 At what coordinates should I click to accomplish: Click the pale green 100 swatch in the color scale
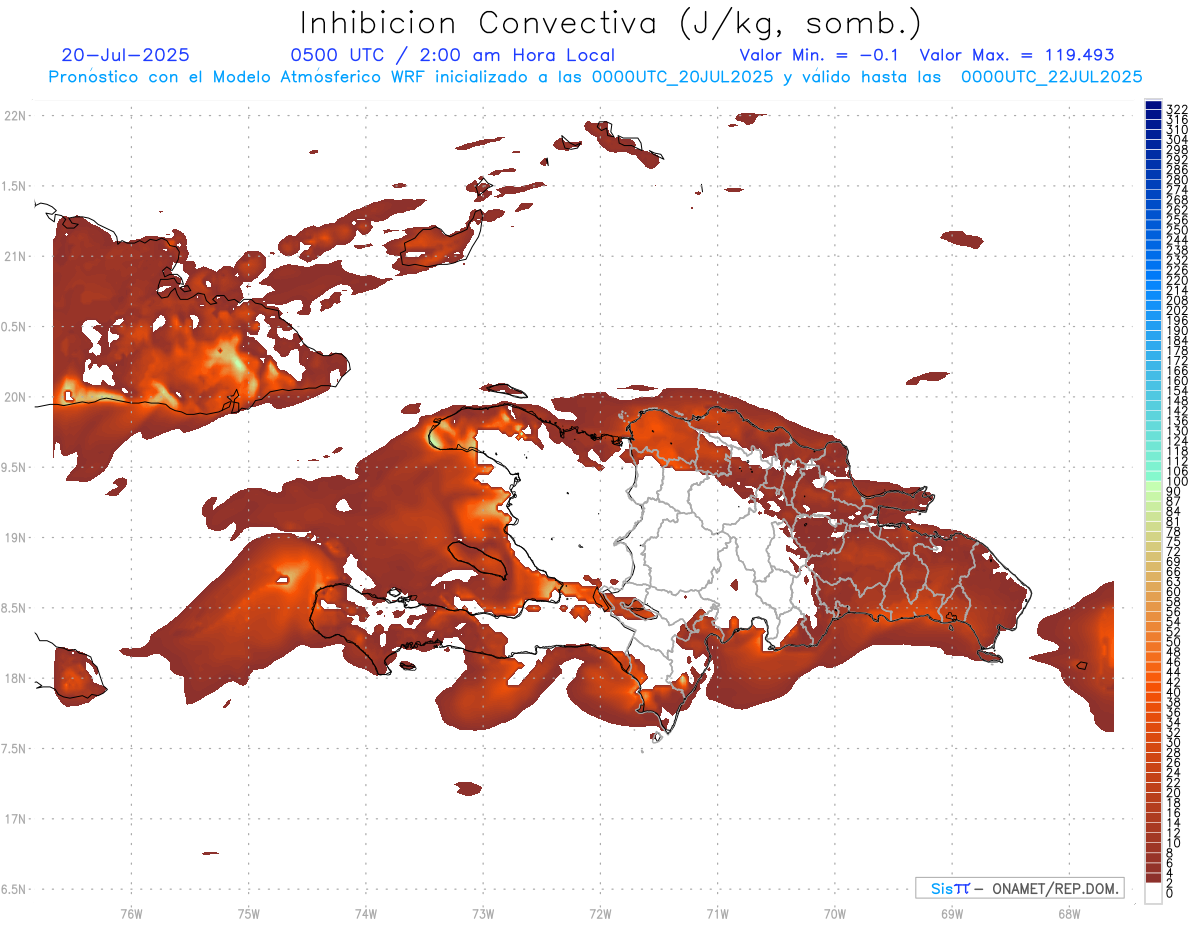tap(1153, 486)
